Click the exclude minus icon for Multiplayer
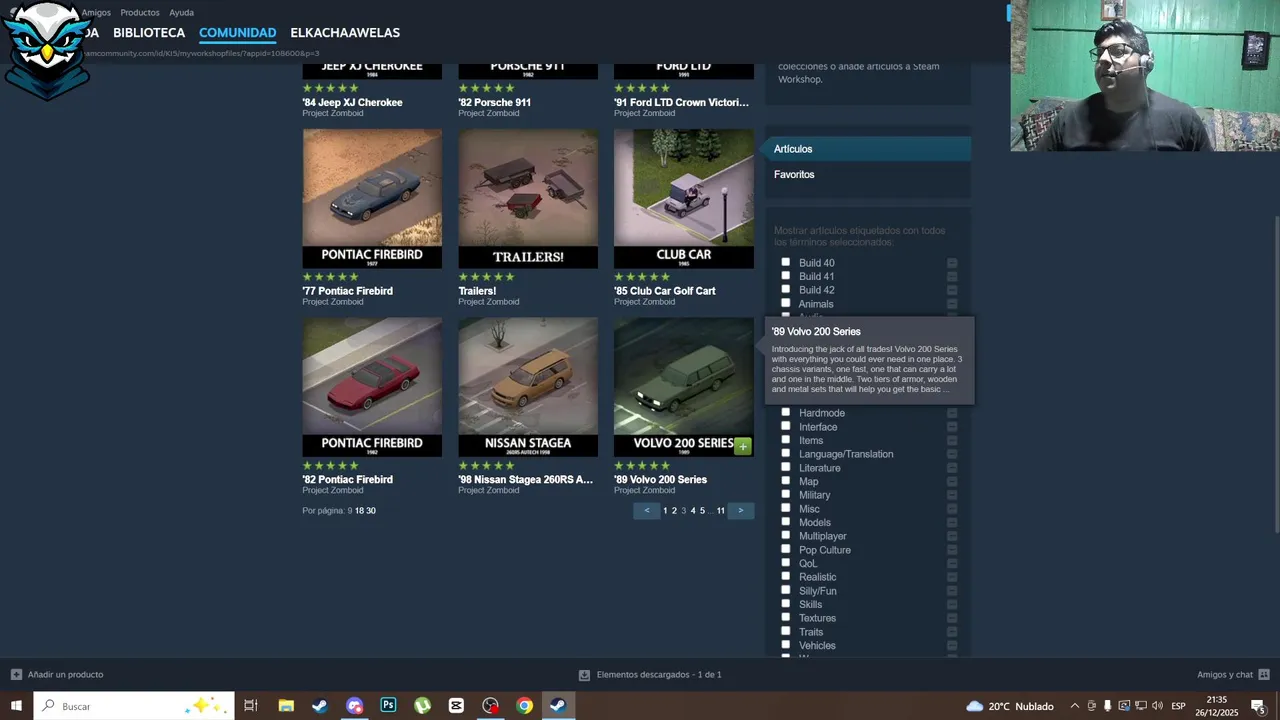The image size is (1280, 720). point(952,536)
